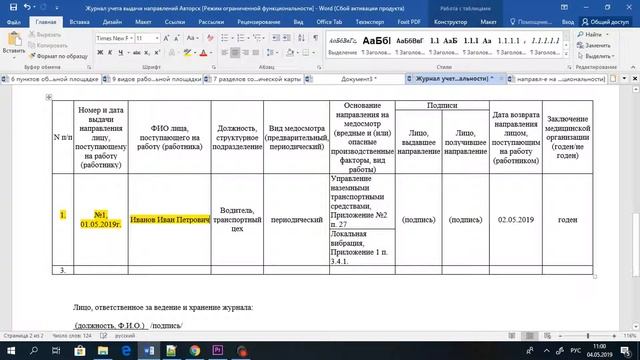Switch to the Office Tab ribbon tab
This screenshot has height=360, width=640.
[329, 22]
